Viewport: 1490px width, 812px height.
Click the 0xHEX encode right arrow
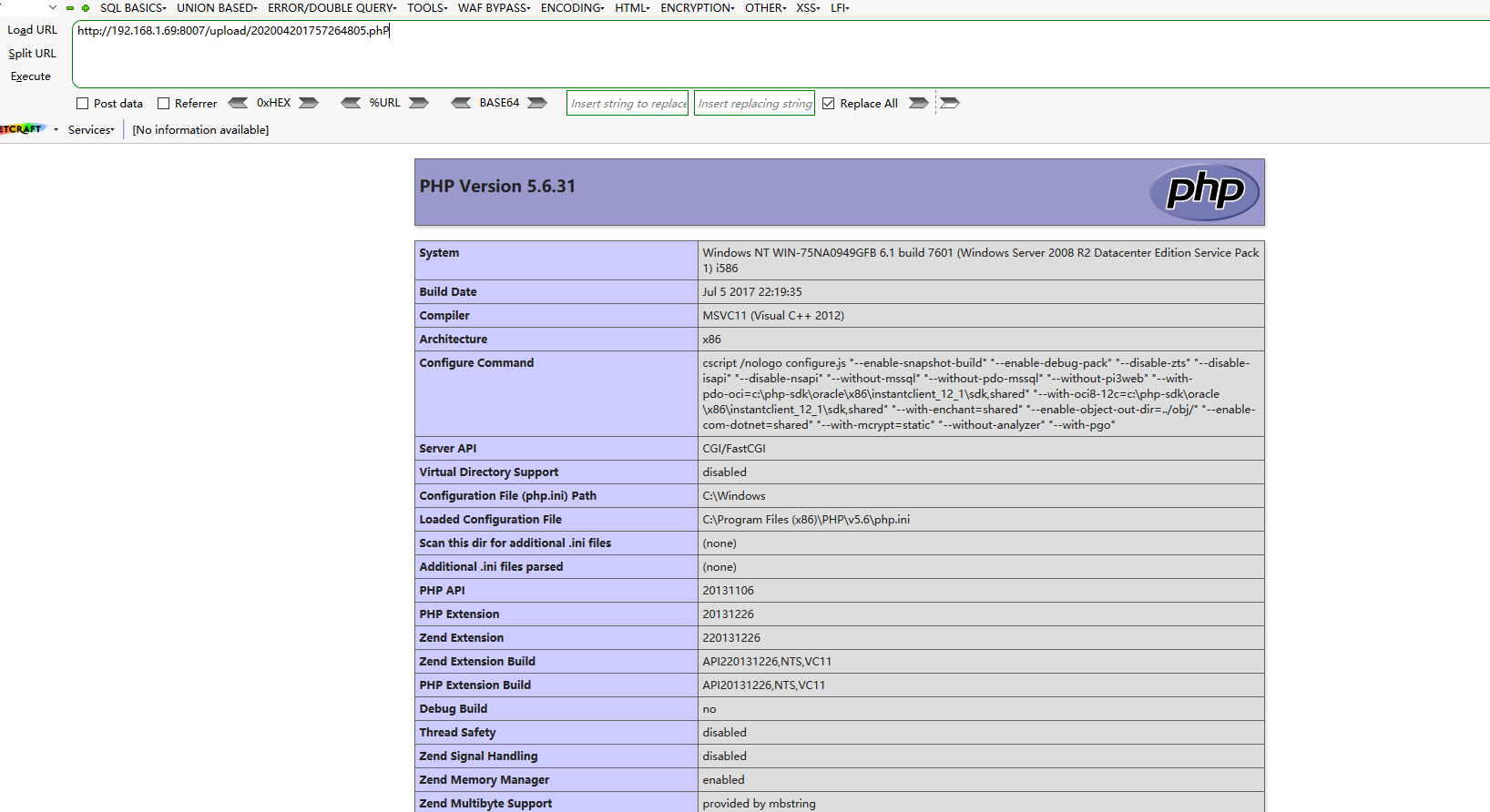(309, 103)
